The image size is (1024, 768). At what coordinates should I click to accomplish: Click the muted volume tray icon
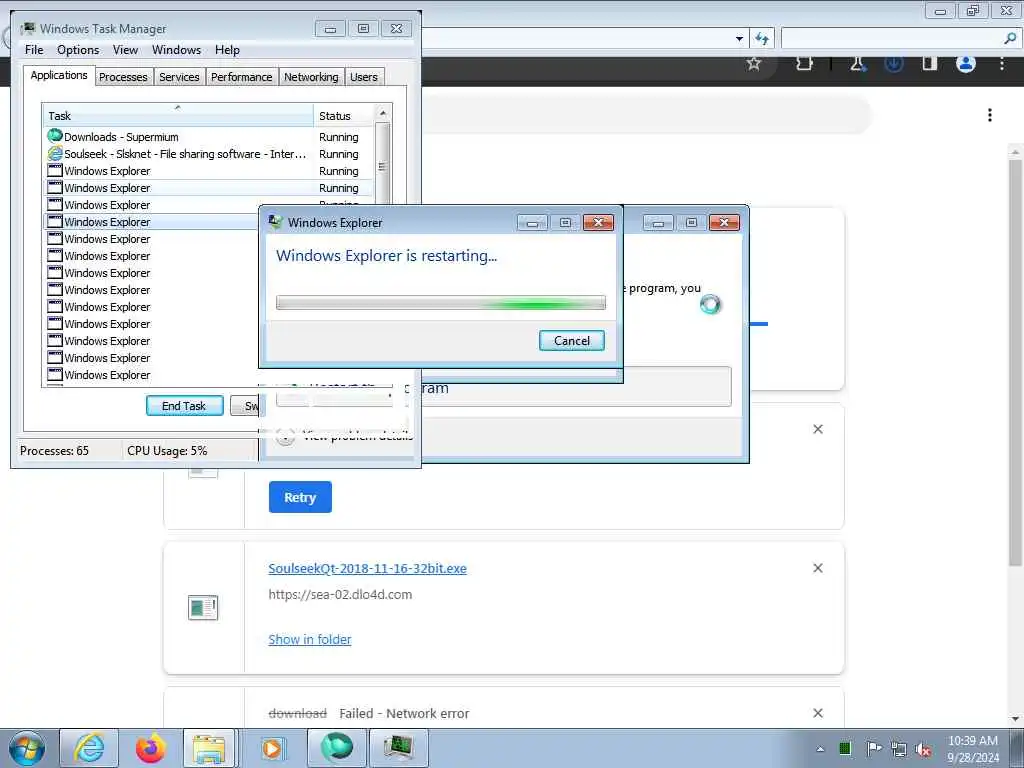point(923,750)
